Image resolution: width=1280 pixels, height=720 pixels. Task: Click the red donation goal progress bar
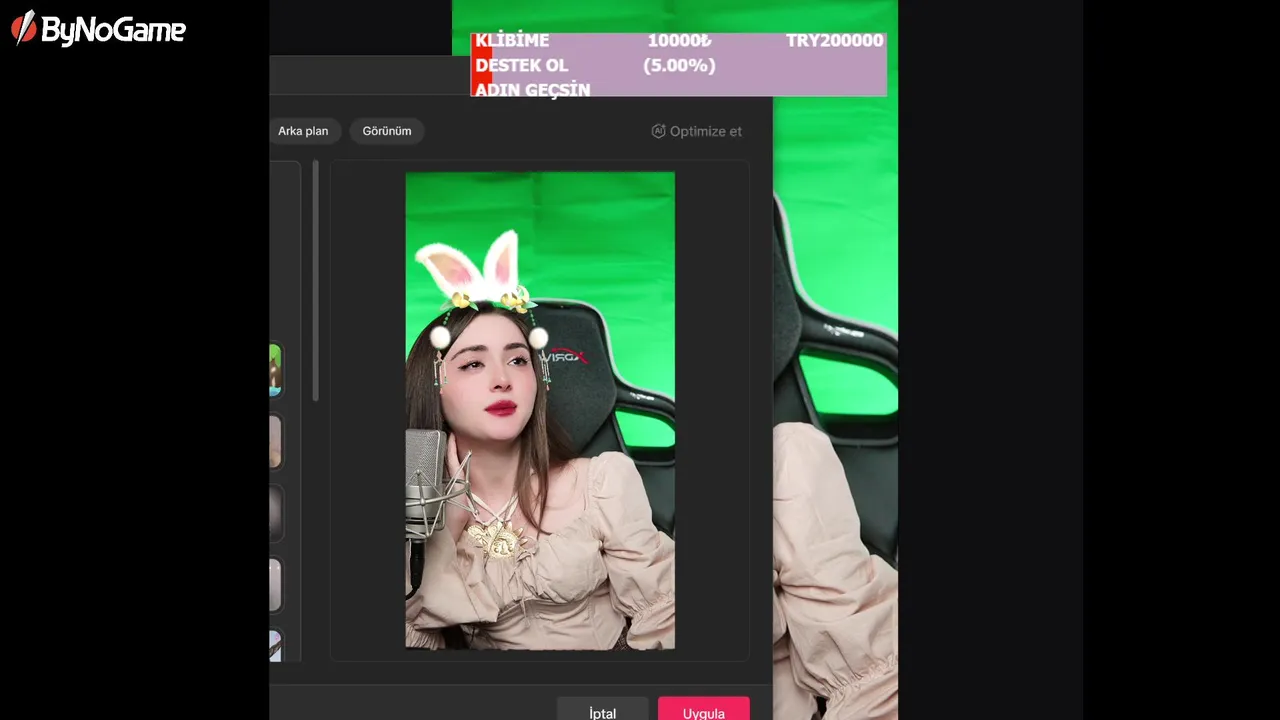click(x=481, y=64)
